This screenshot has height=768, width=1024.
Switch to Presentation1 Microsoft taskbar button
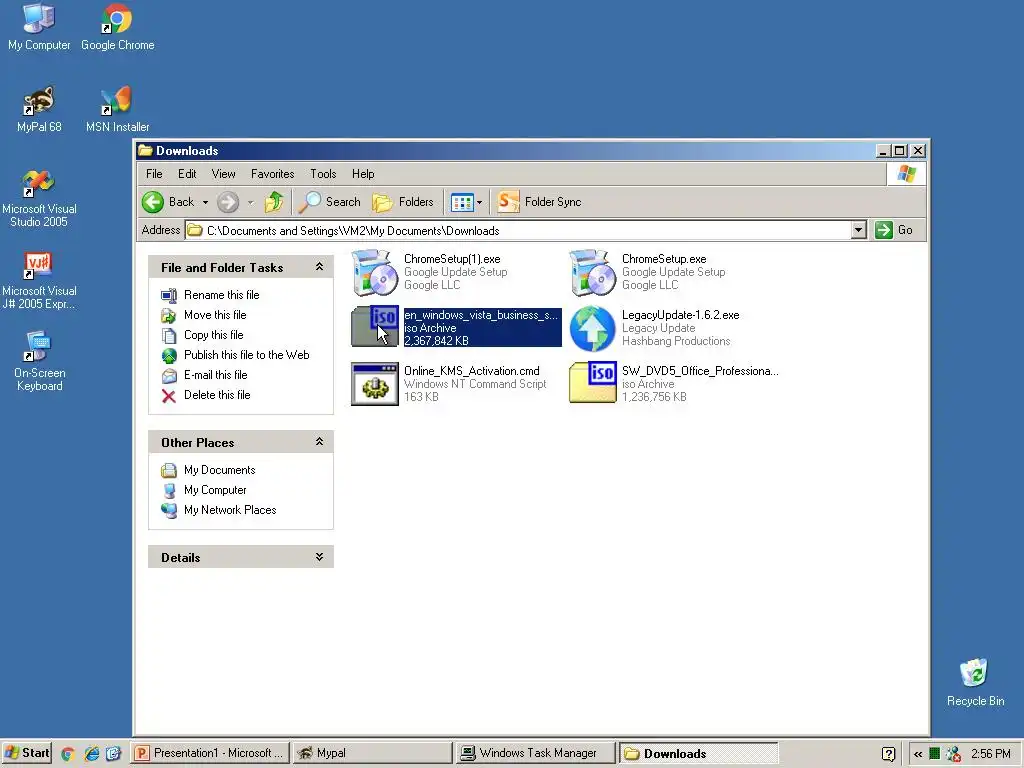click(209, 754)
